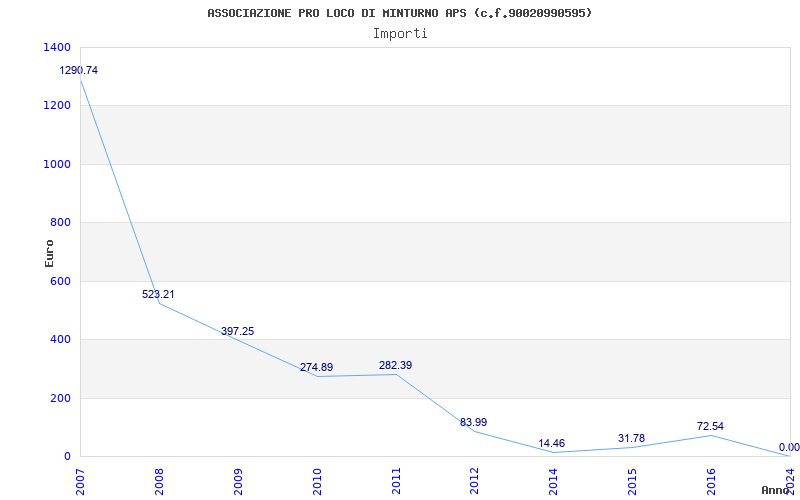This screenshot has width=800, height=500.
Task: Click the 1400 y-axis tick label
Action: [58, 47]
